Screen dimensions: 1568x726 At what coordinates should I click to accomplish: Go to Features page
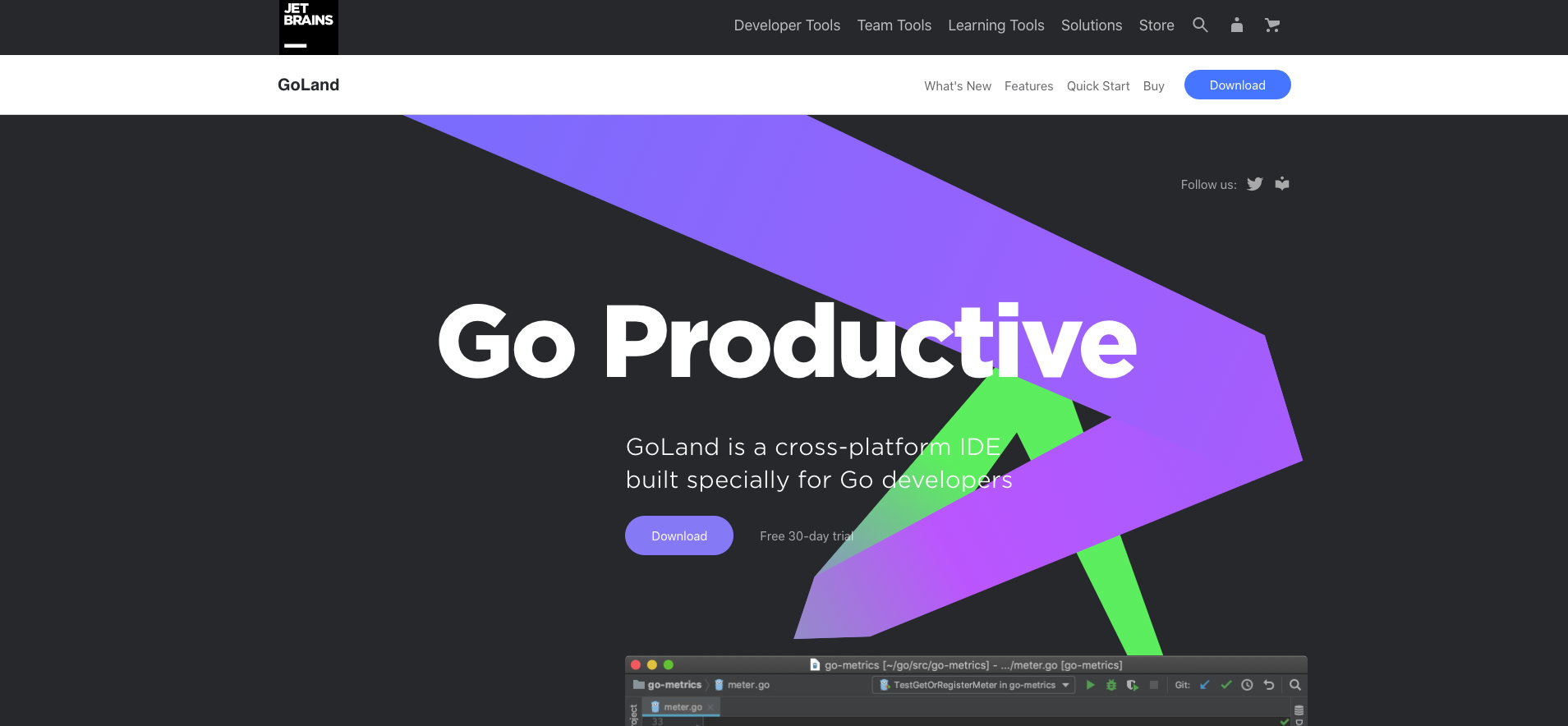pos(1028,86)
